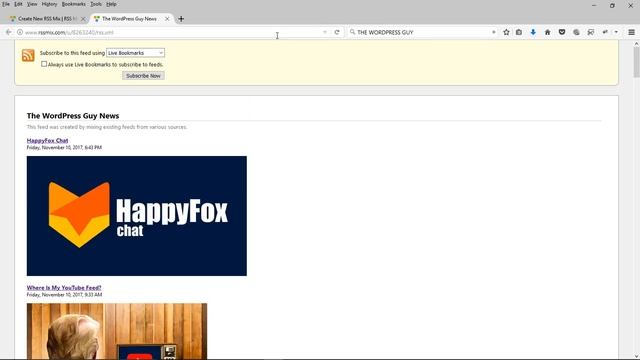Open the File menu

tap(6, 4)
